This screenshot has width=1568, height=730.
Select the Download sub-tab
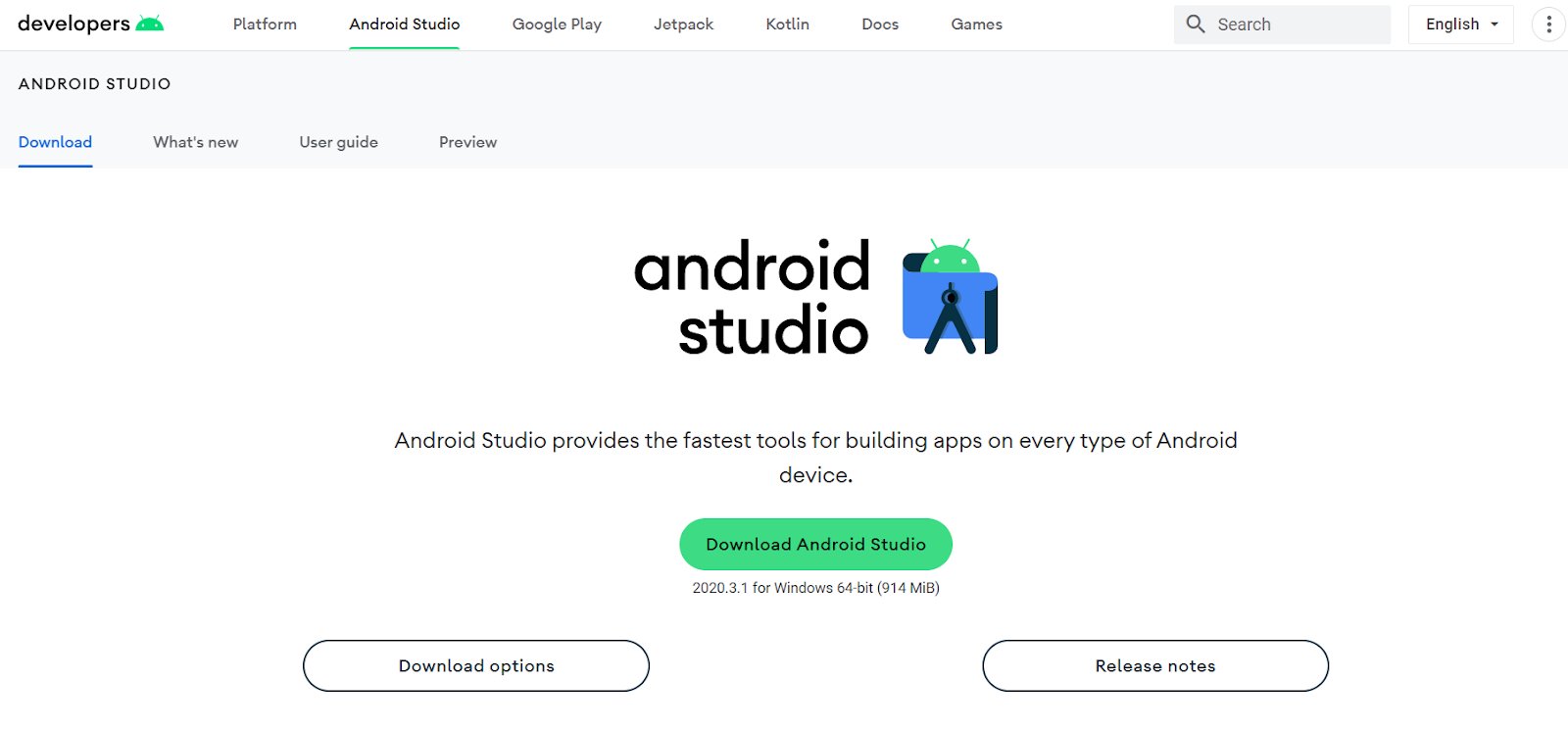(55, 142)
